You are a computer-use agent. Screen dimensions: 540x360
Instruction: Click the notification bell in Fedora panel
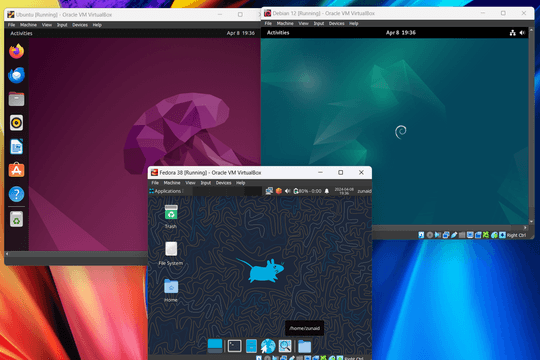[x=327, y=191]
